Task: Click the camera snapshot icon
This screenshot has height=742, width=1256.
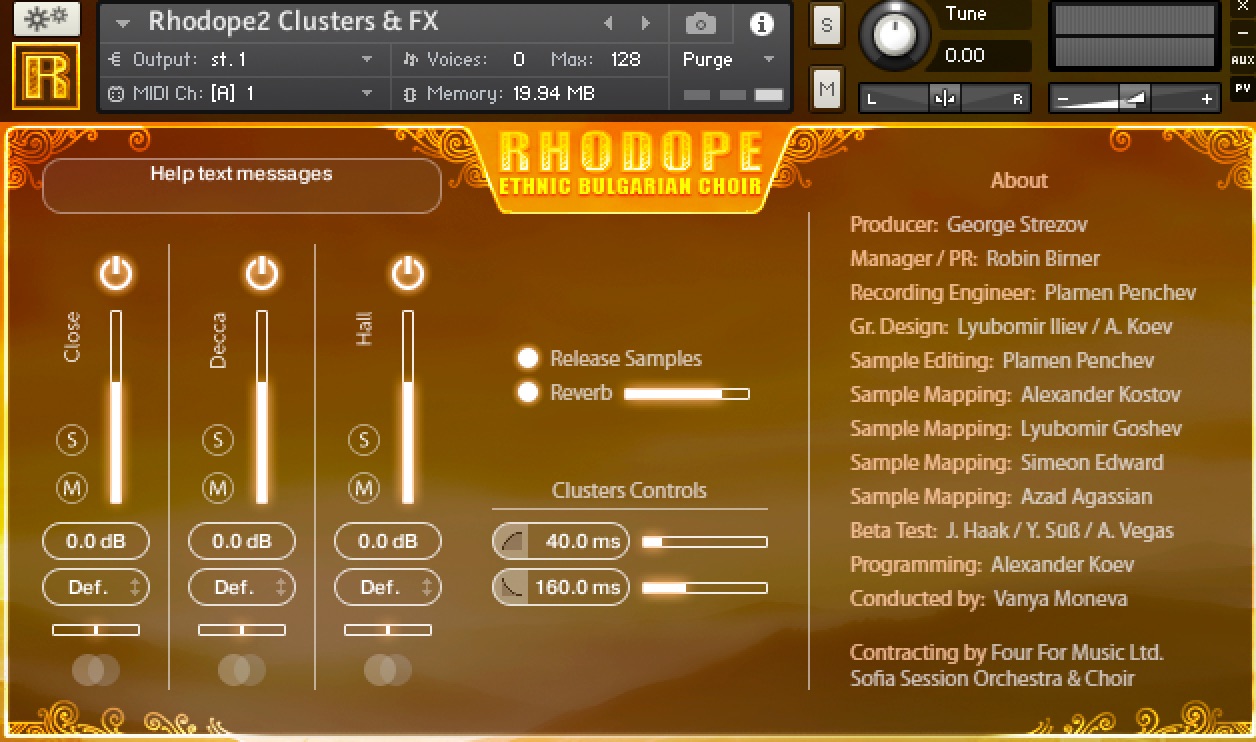Action: pos(701,24)
